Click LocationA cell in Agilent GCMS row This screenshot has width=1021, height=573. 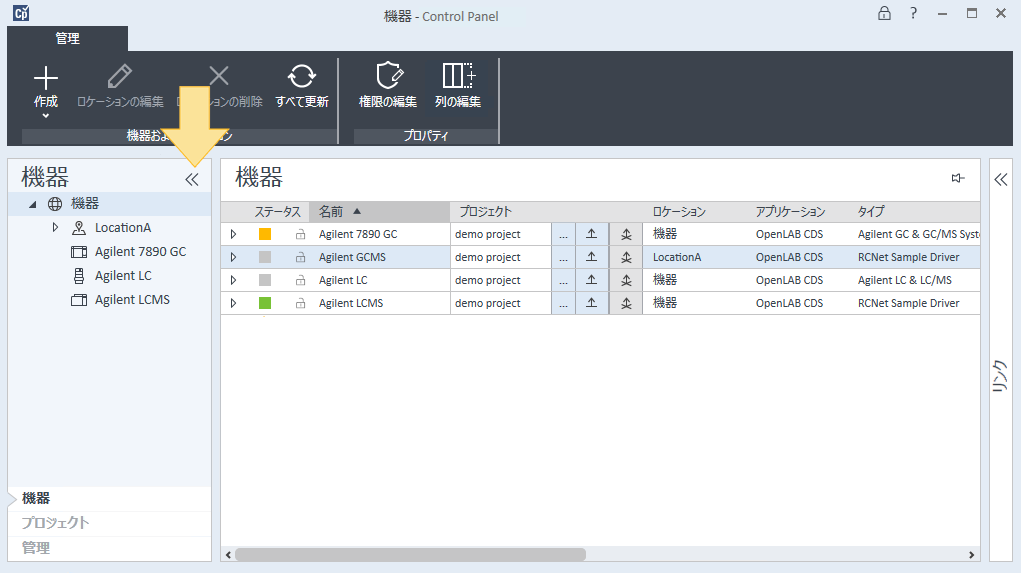[677, 257]
